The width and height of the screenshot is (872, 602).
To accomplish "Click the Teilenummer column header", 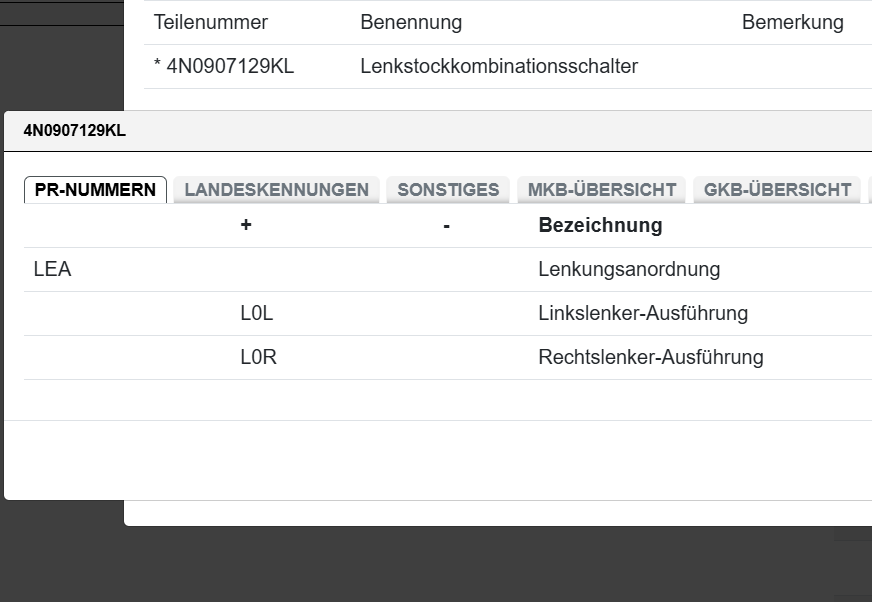I will pyautogui.click(x=211, y=22).
